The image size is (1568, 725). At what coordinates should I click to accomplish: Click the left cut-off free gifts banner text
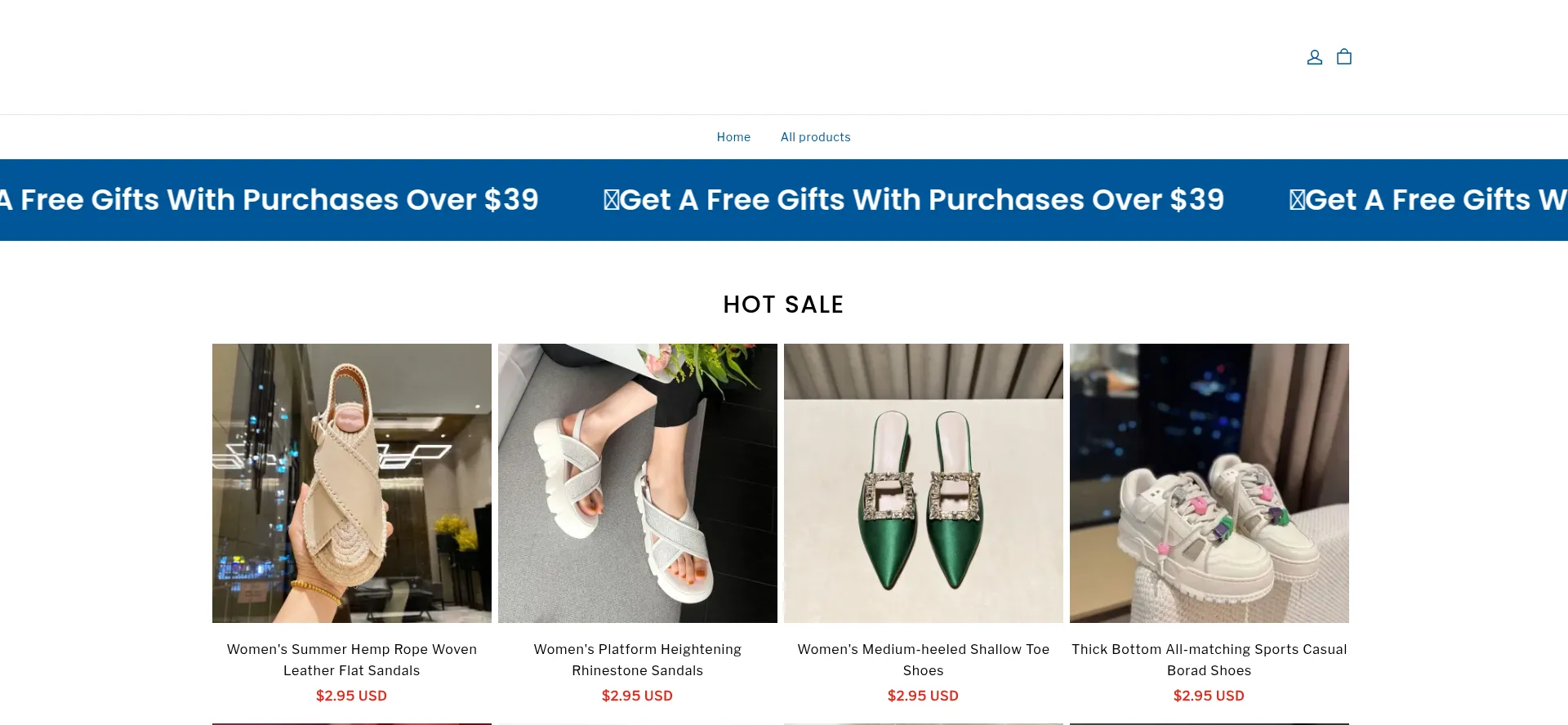pyautogui.click(x=269, y=200)
